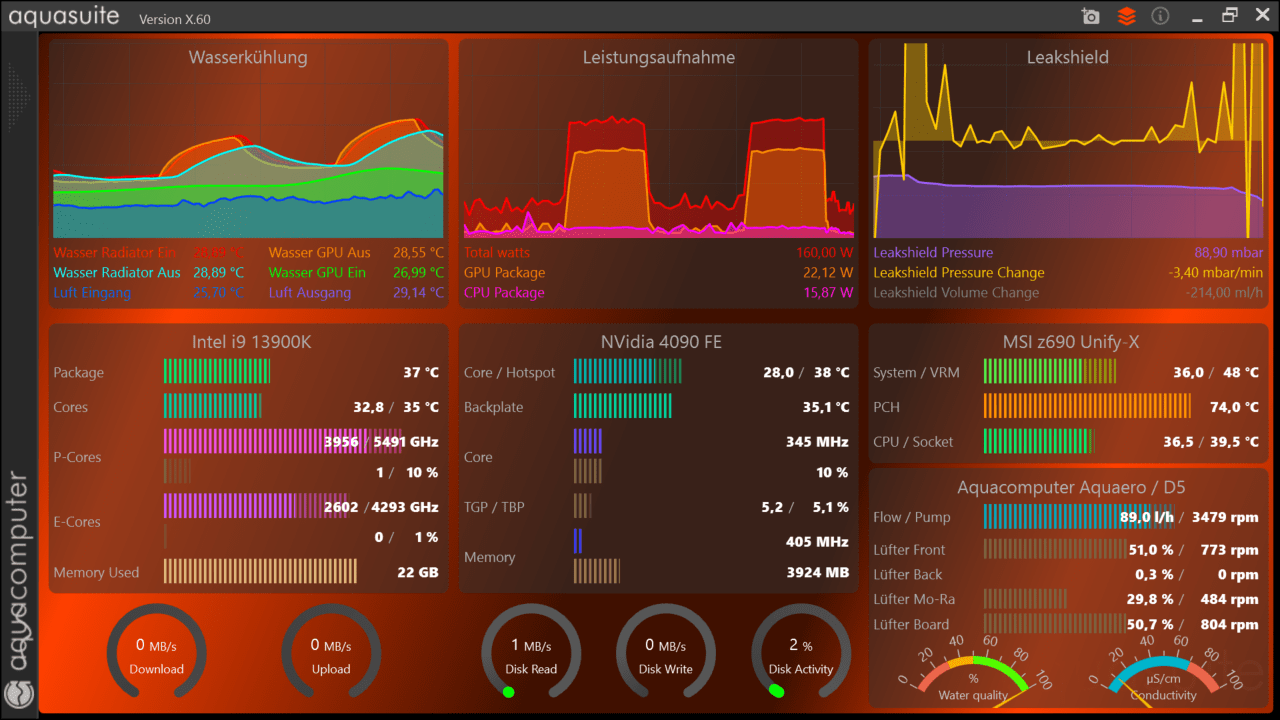Click the E-Cores row label
The height and width of the screenshot is (720, 1280).
[x=77, y=522]
